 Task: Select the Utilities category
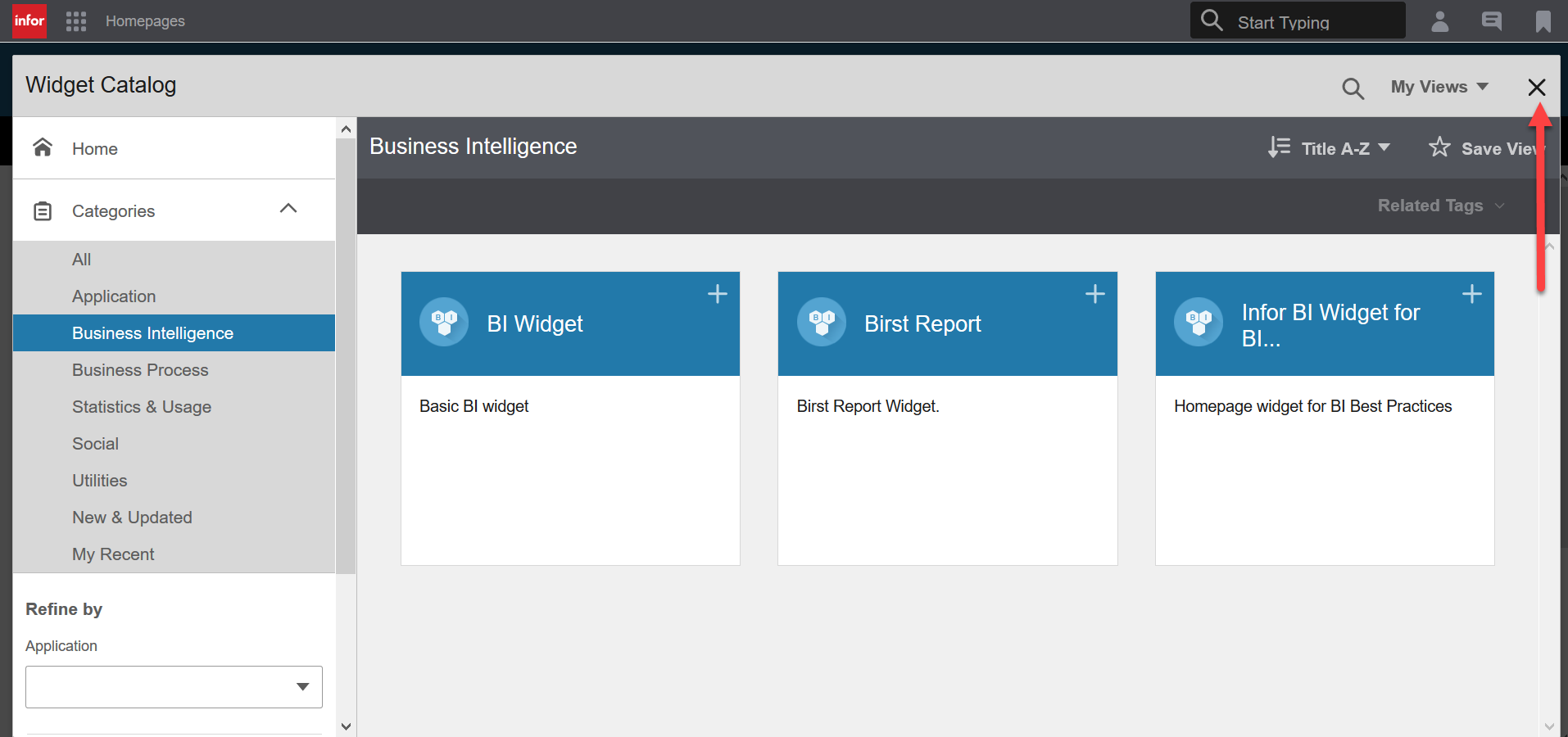click(x=174, y=481)
